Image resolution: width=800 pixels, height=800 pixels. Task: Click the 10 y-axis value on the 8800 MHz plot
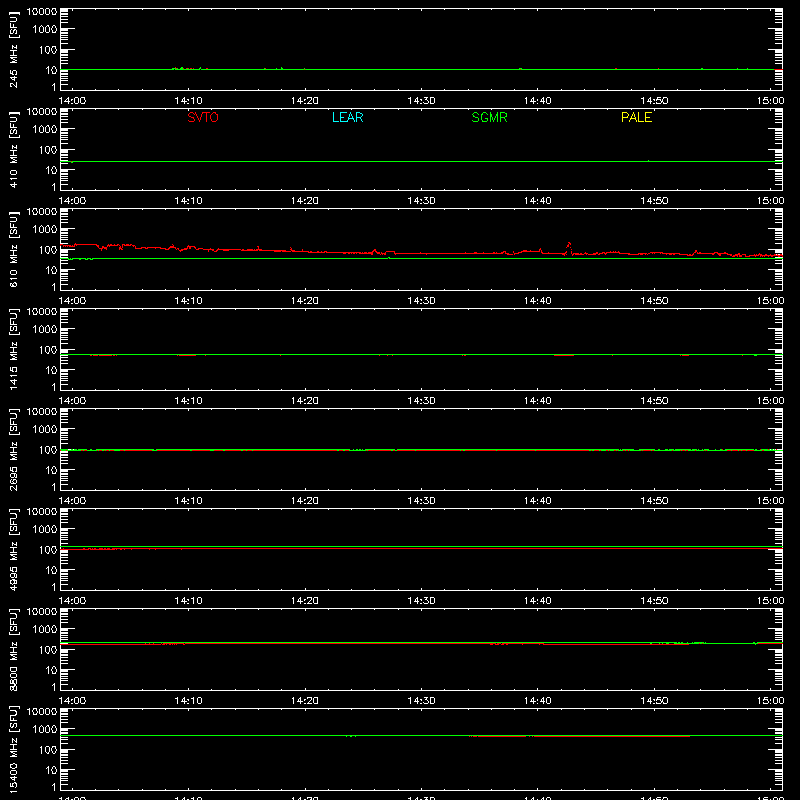click(51, 670)
